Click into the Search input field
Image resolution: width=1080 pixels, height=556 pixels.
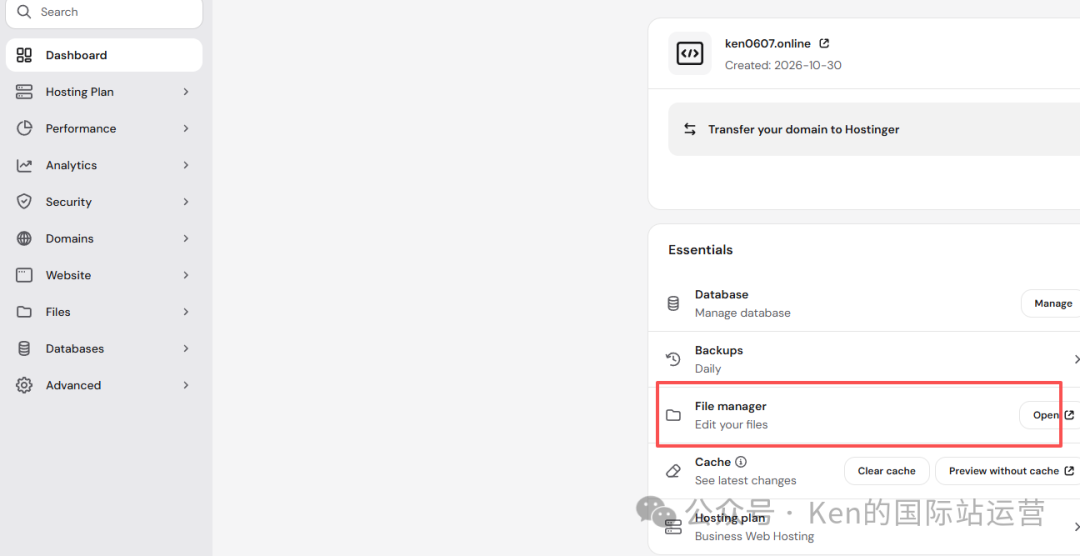(104, 12)
